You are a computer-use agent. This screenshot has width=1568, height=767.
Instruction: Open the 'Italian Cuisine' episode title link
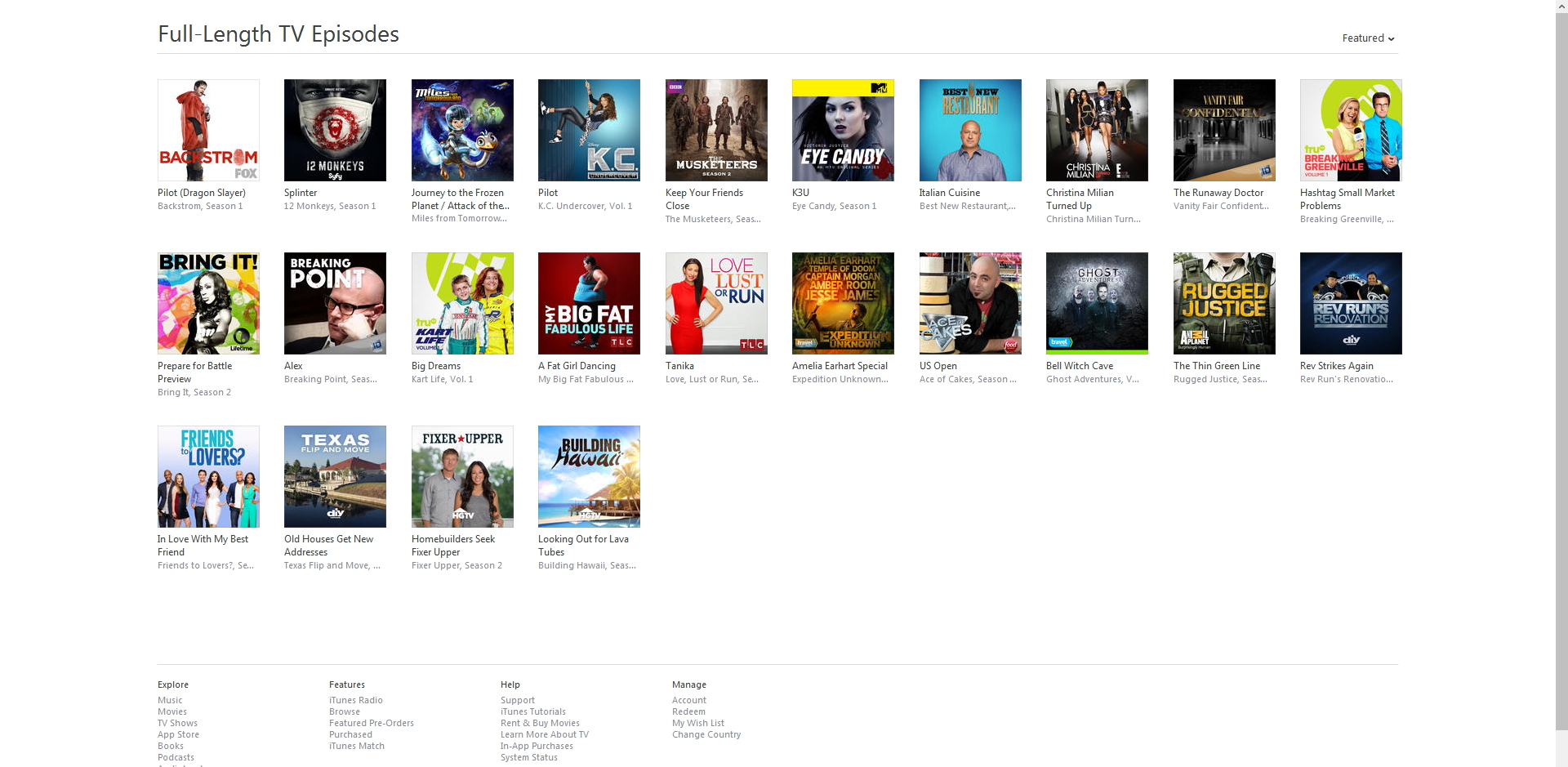click(x=949, y=193)
